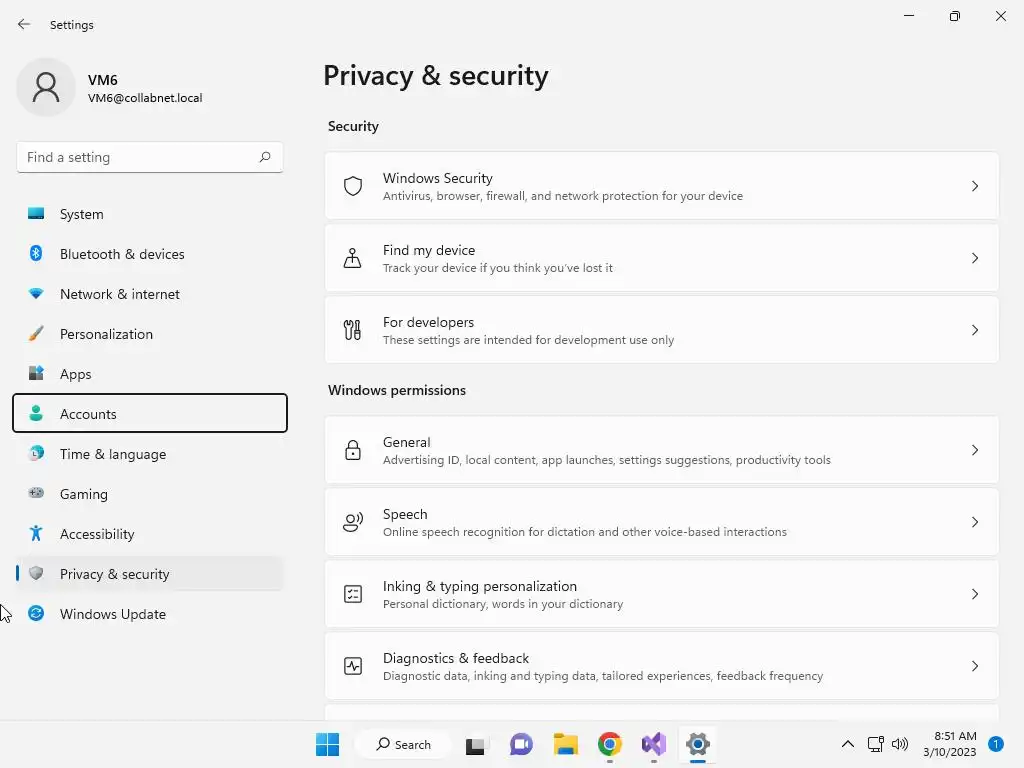The image size is (1024, 768).
Task: Click the Diagnostics & feedback icon
Action: point(353,666)
